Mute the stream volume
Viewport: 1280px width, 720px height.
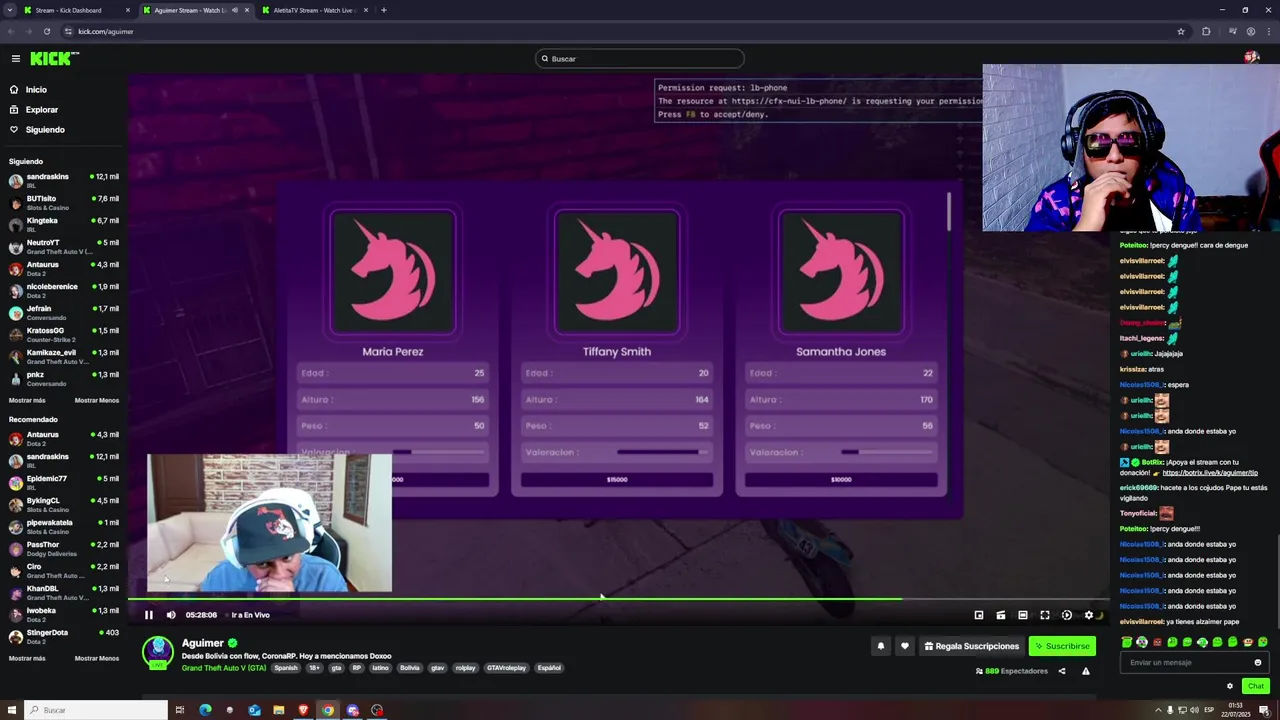(171, 615)
